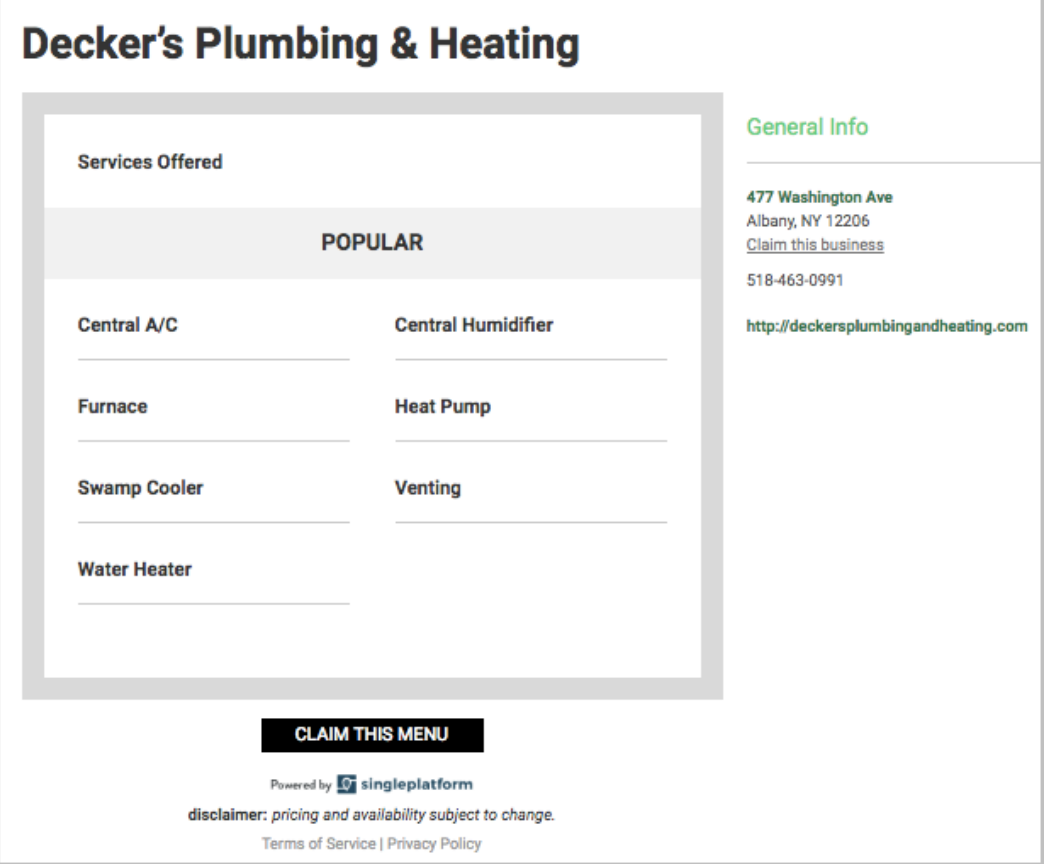This screenshot has width=1044, height=864.
Task: Click the phone number 518-463-0991
Action: click(795, 280)
